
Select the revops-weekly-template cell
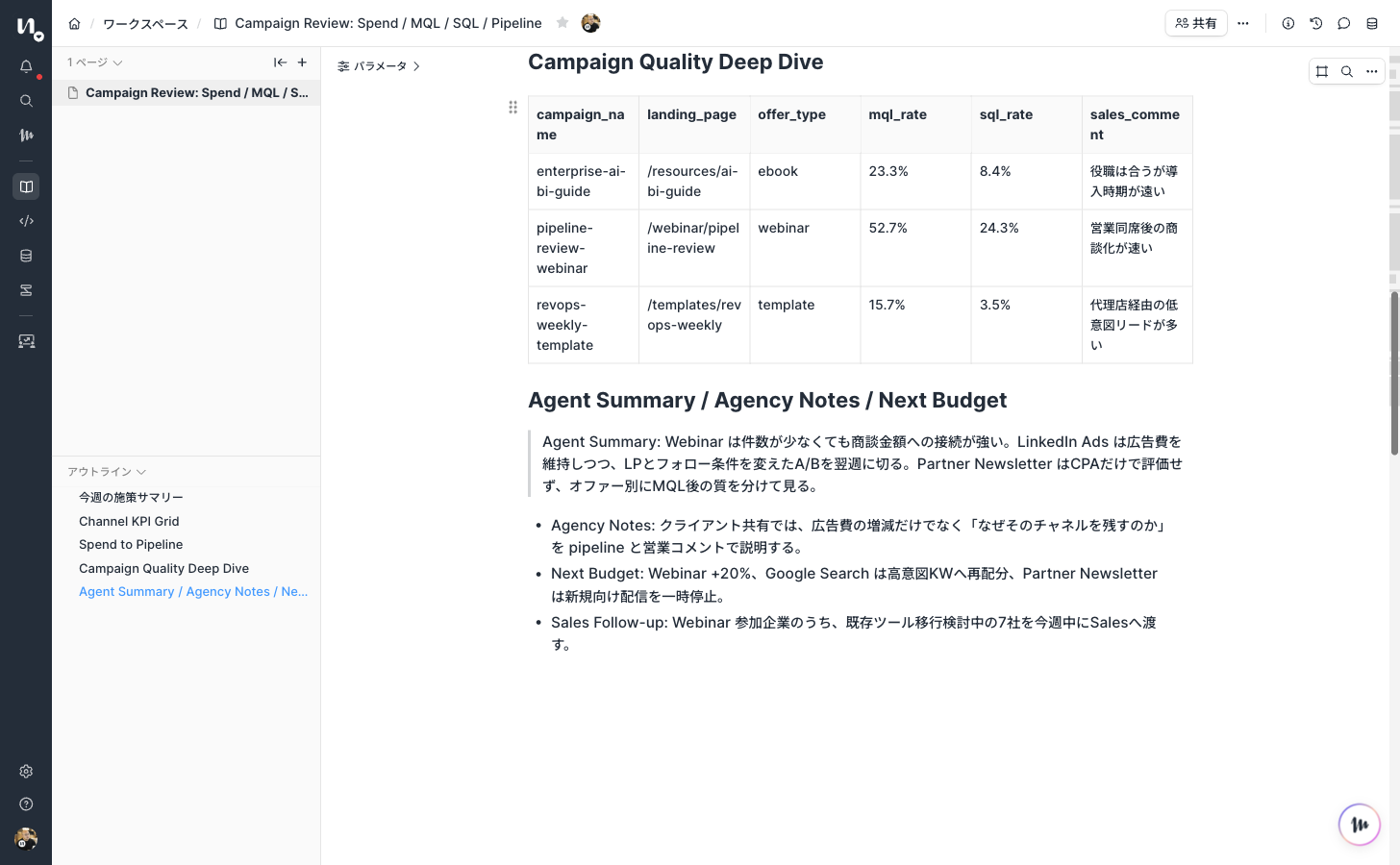[x=584, y=325]
